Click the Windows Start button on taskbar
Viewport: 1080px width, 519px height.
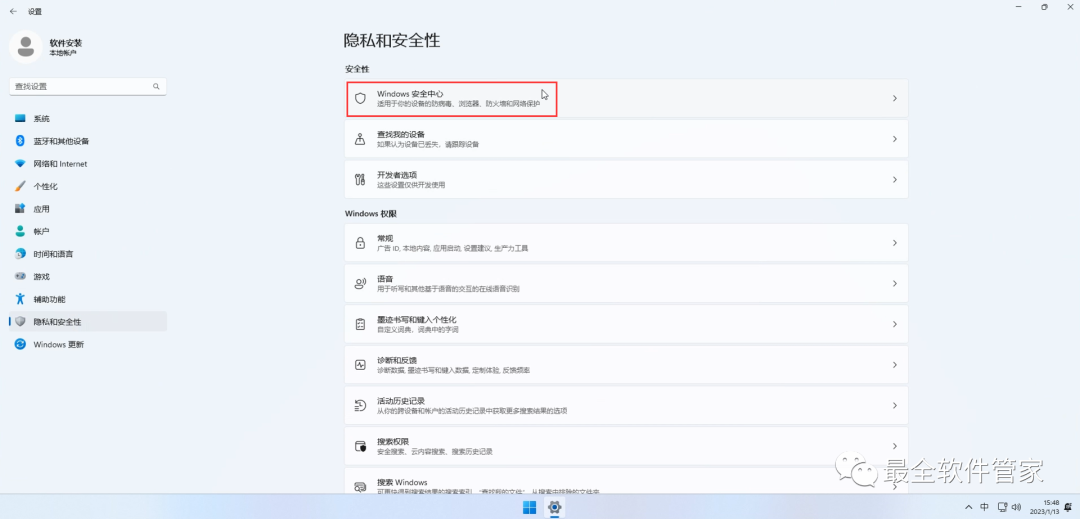[x=530, y=508]
